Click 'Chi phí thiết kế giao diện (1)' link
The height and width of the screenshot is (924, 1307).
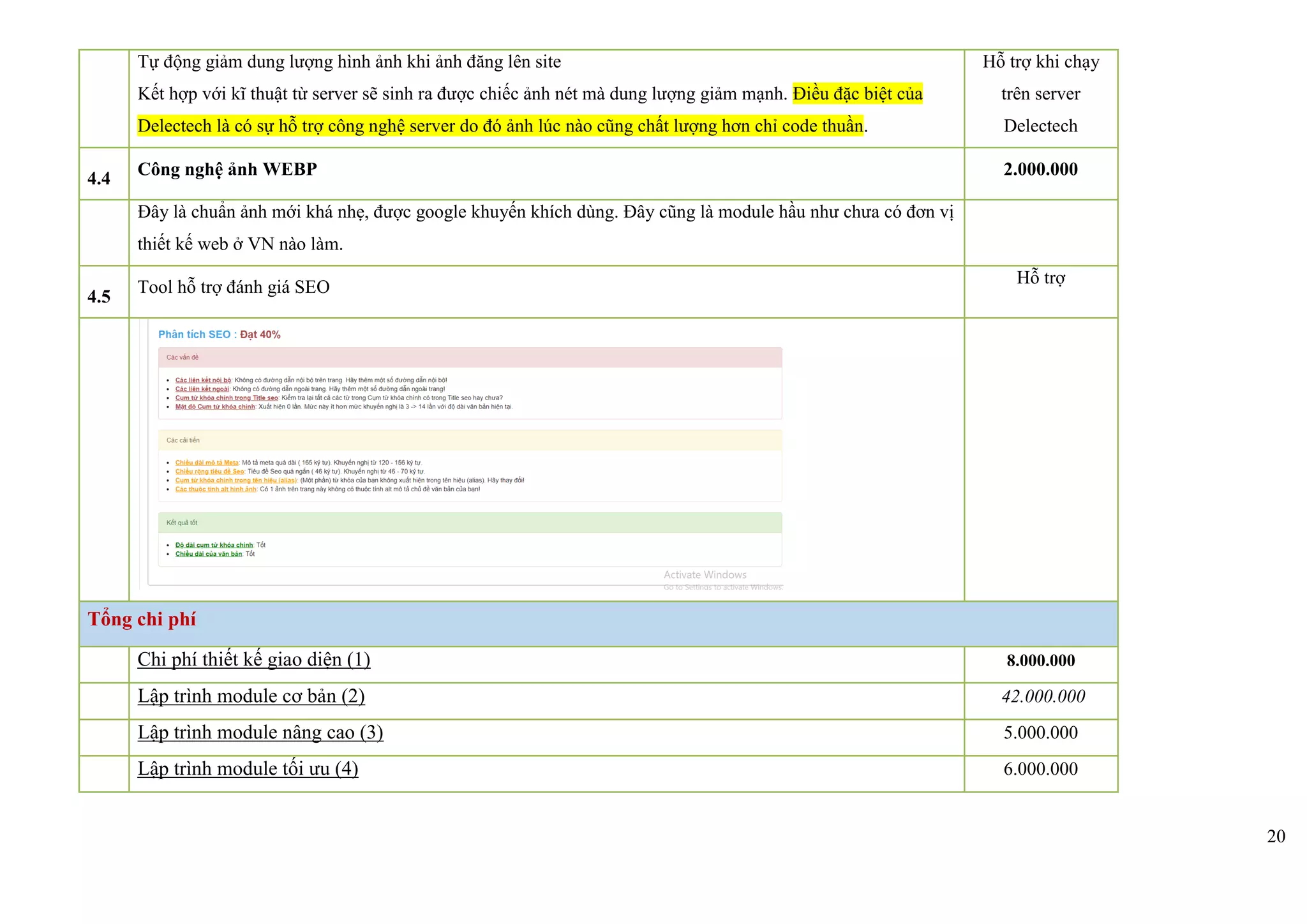click(253, 659)
